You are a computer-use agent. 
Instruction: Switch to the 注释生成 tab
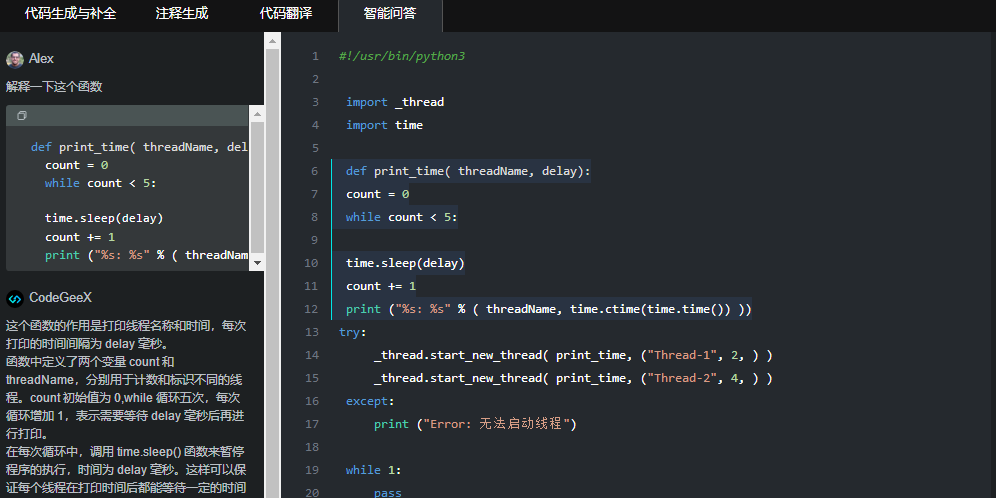pos(182,14)
